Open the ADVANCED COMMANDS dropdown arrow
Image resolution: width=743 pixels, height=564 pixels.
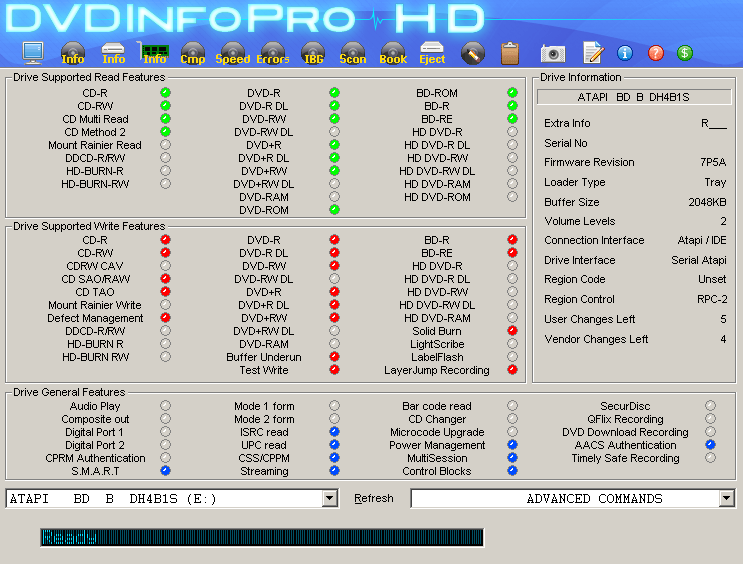click(x=726, y=498)
